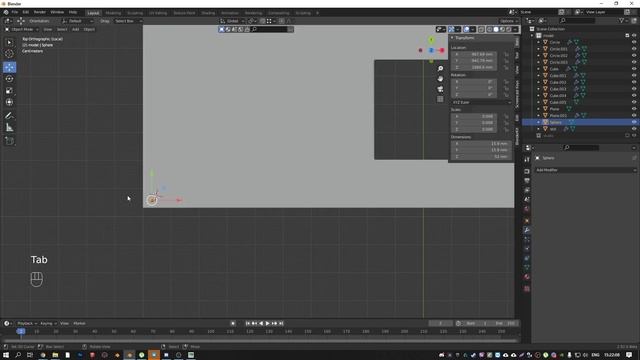Screen dimensions: 640x360
Task: Click the Dimensions X value field
Action: click(481, 144)
